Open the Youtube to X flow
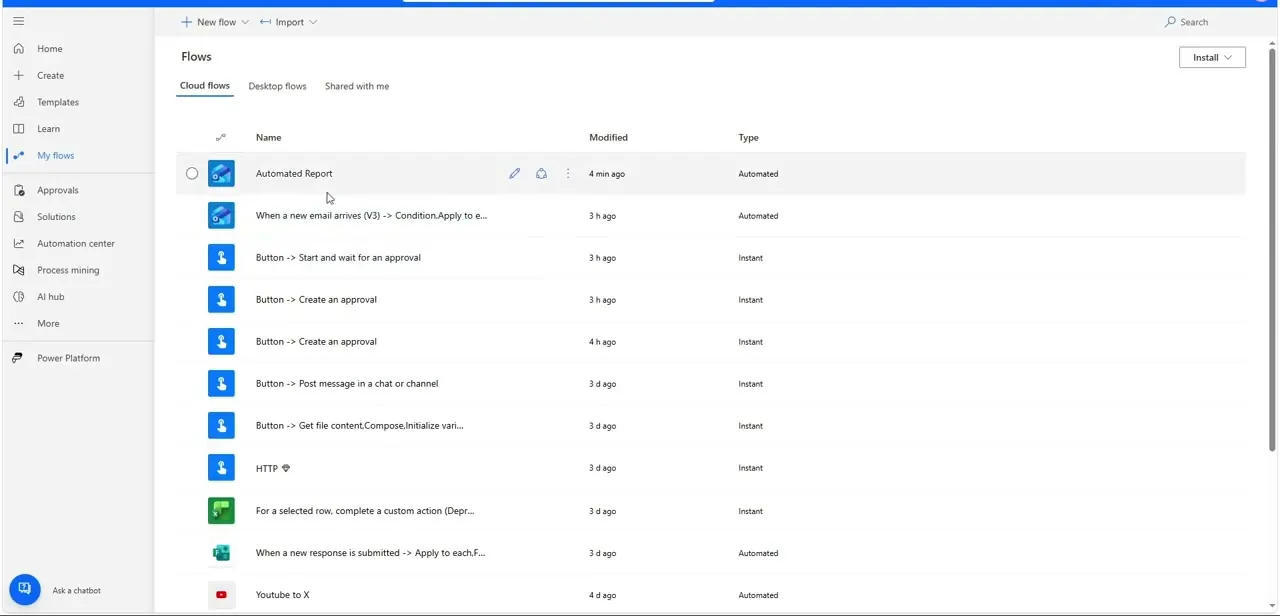The height and width of the screenshot is (616, 1280). point(282,594)
